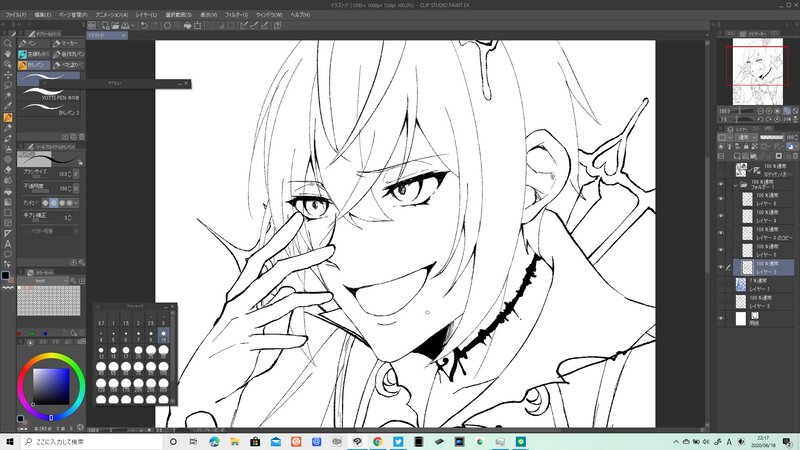Click the Windows Start button
Screen dimensions: 800x450
pos(10,441)
